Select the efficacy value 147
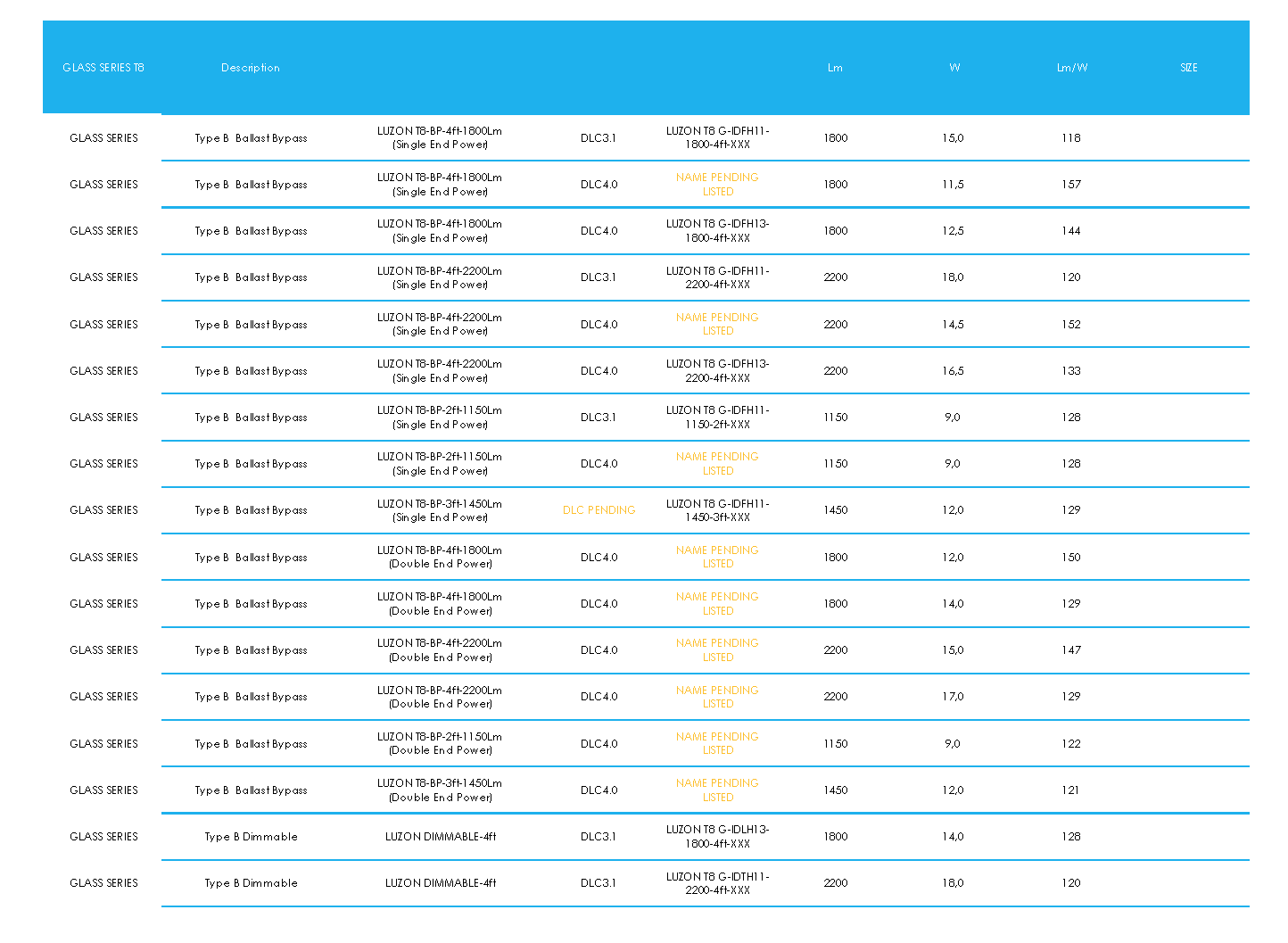The image size is (1288, 943). tap(1071, 650)
